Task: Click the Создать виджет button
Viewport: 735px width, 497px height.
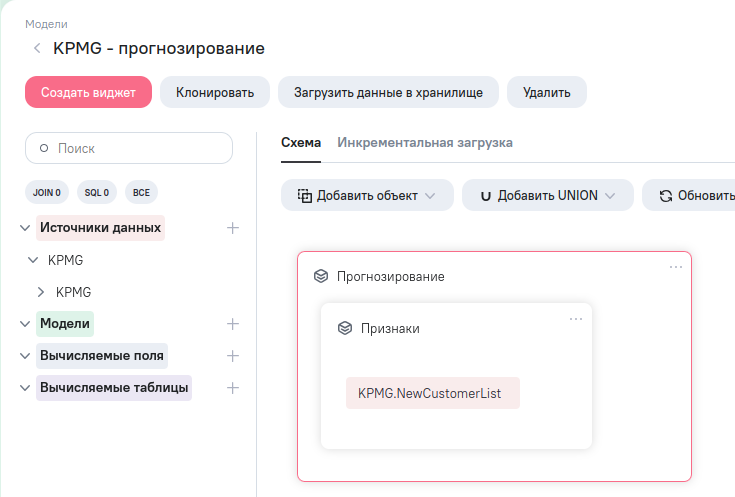Action: point(89,92)
